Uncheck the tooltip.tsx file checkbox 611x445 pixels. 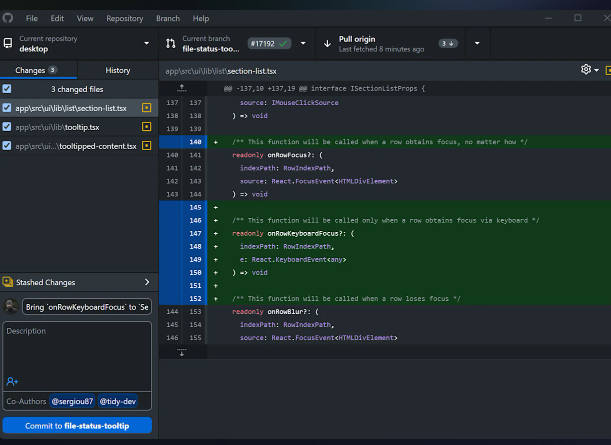click(x=8, y=127)
